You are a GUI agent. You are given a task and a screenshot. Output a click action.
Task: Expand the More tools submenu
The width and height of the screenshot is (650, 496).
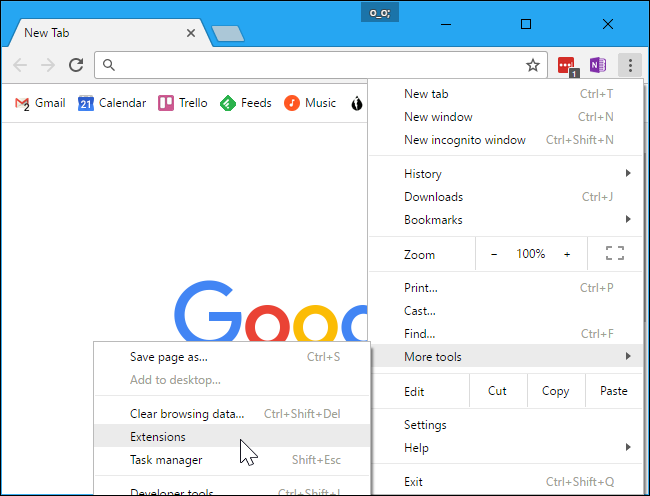[x=506, y=356]
